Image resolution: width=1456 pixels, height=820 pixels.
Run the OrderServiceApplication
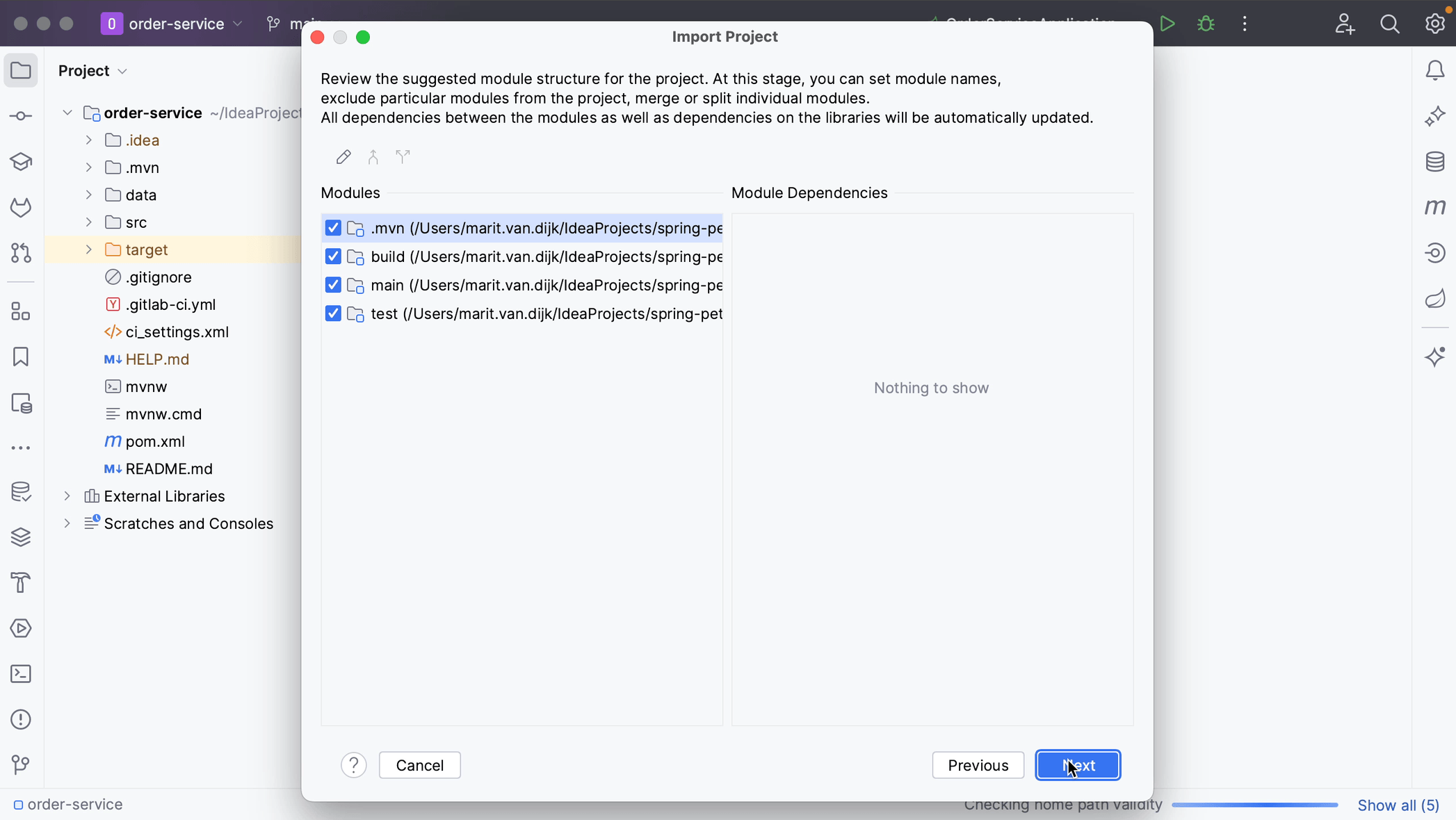pos(1167,23)
